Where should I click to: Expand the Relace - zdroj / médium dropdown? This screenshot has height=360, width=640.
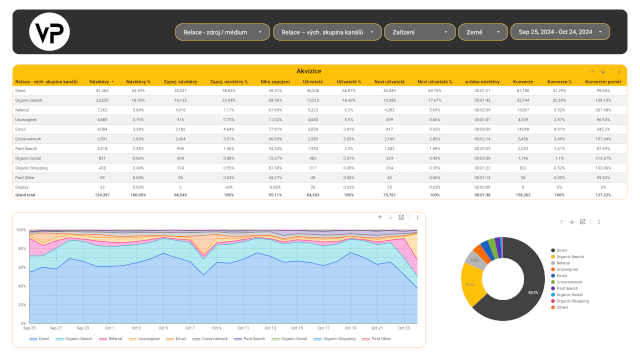[x=222, y=32]
